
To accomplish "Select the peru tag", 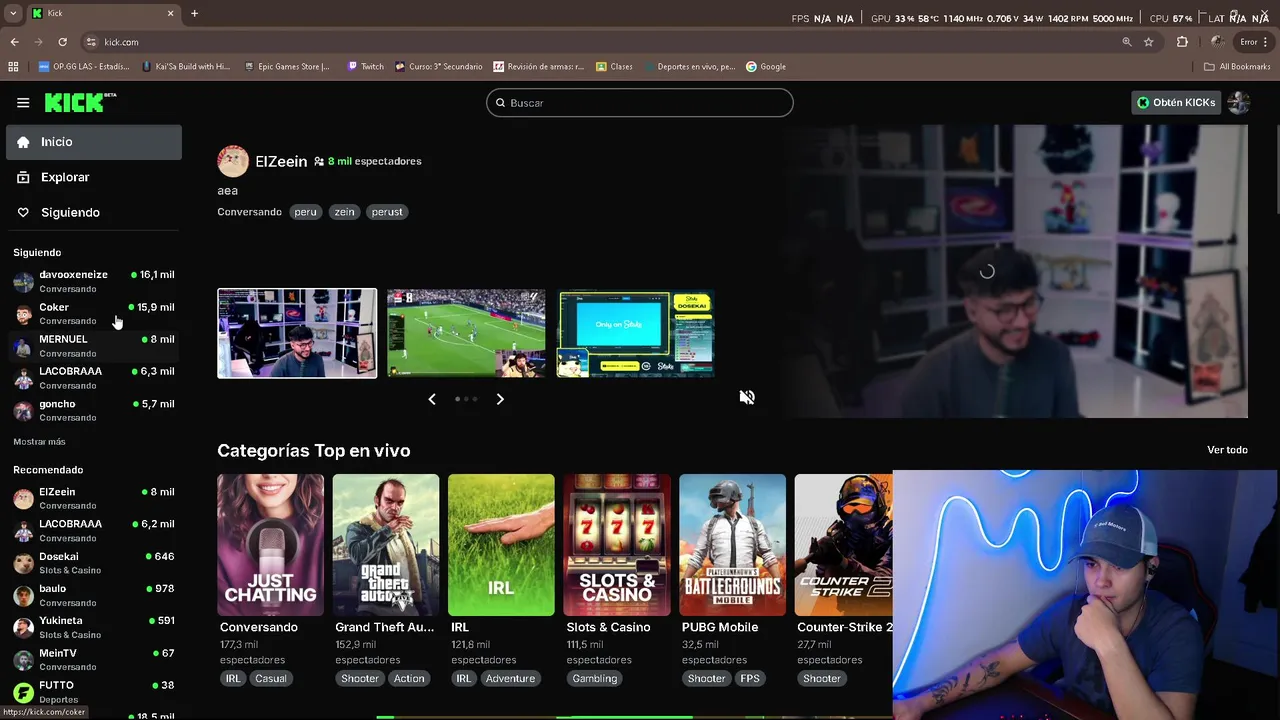I will point(305,212).
